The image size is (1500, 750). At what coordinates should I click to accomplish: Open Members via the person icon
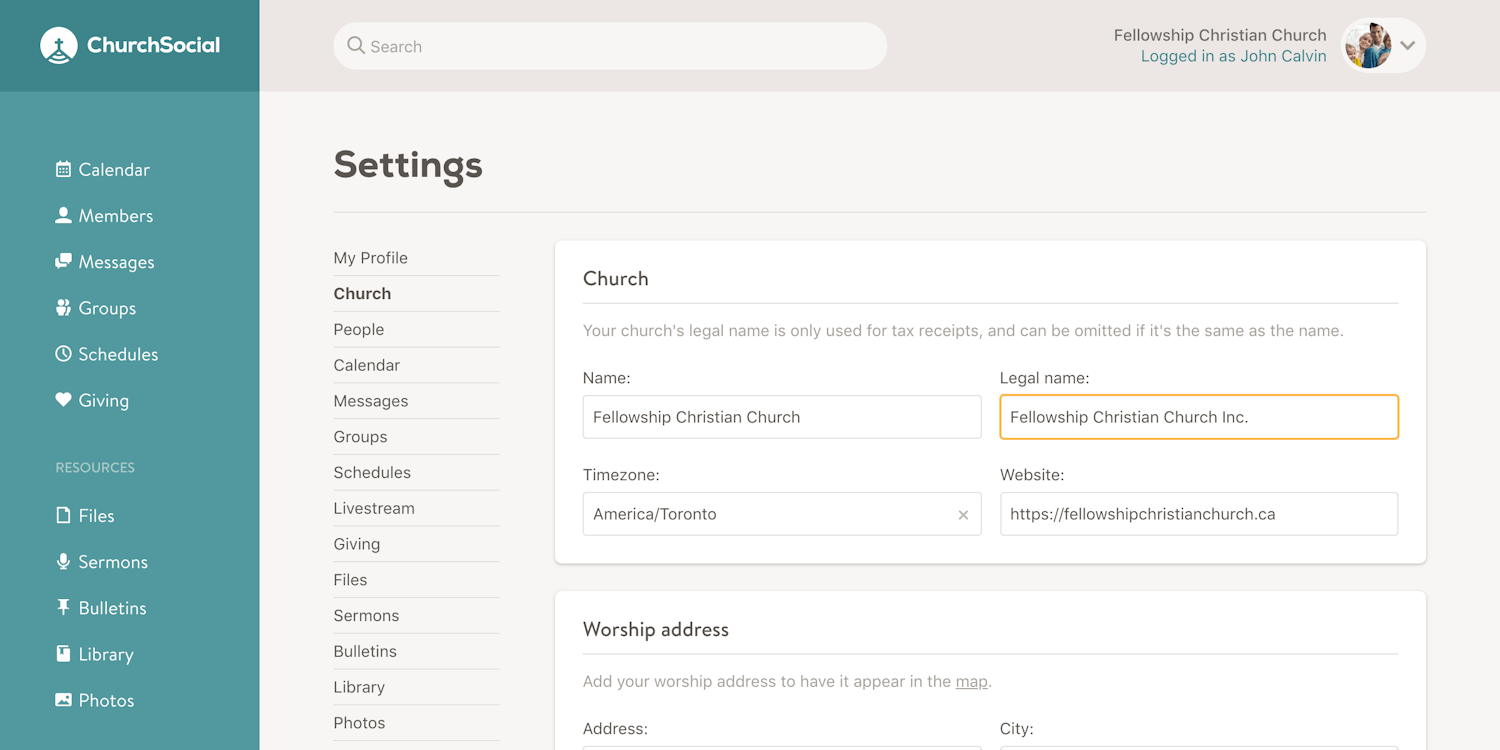[x=63, y=216]
